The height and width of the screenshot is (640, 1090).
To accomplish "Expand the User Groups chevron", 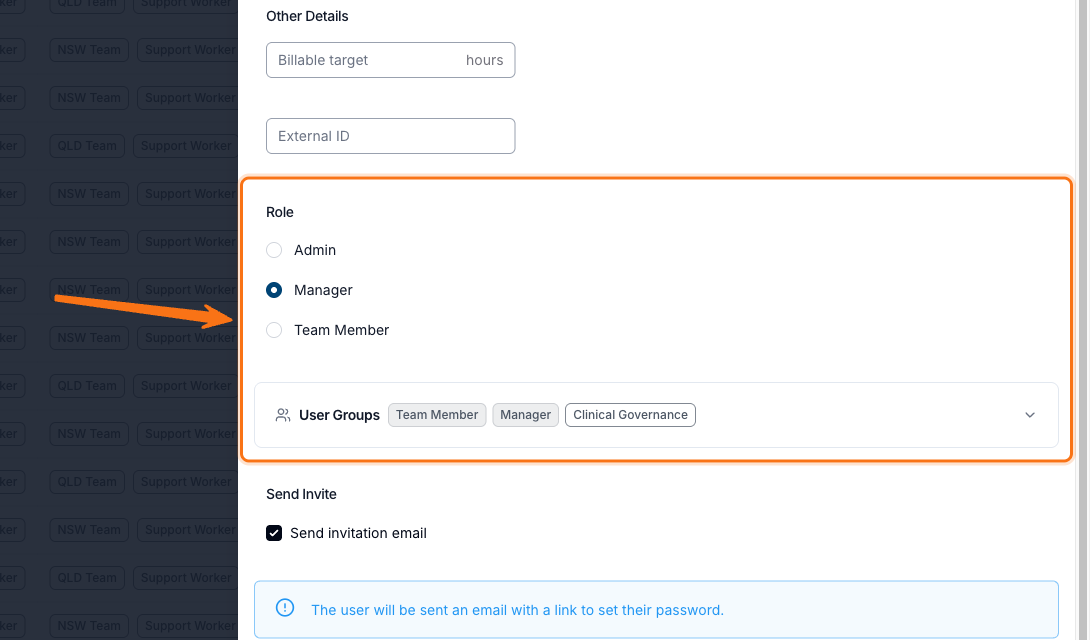I will pos(1030,415).
